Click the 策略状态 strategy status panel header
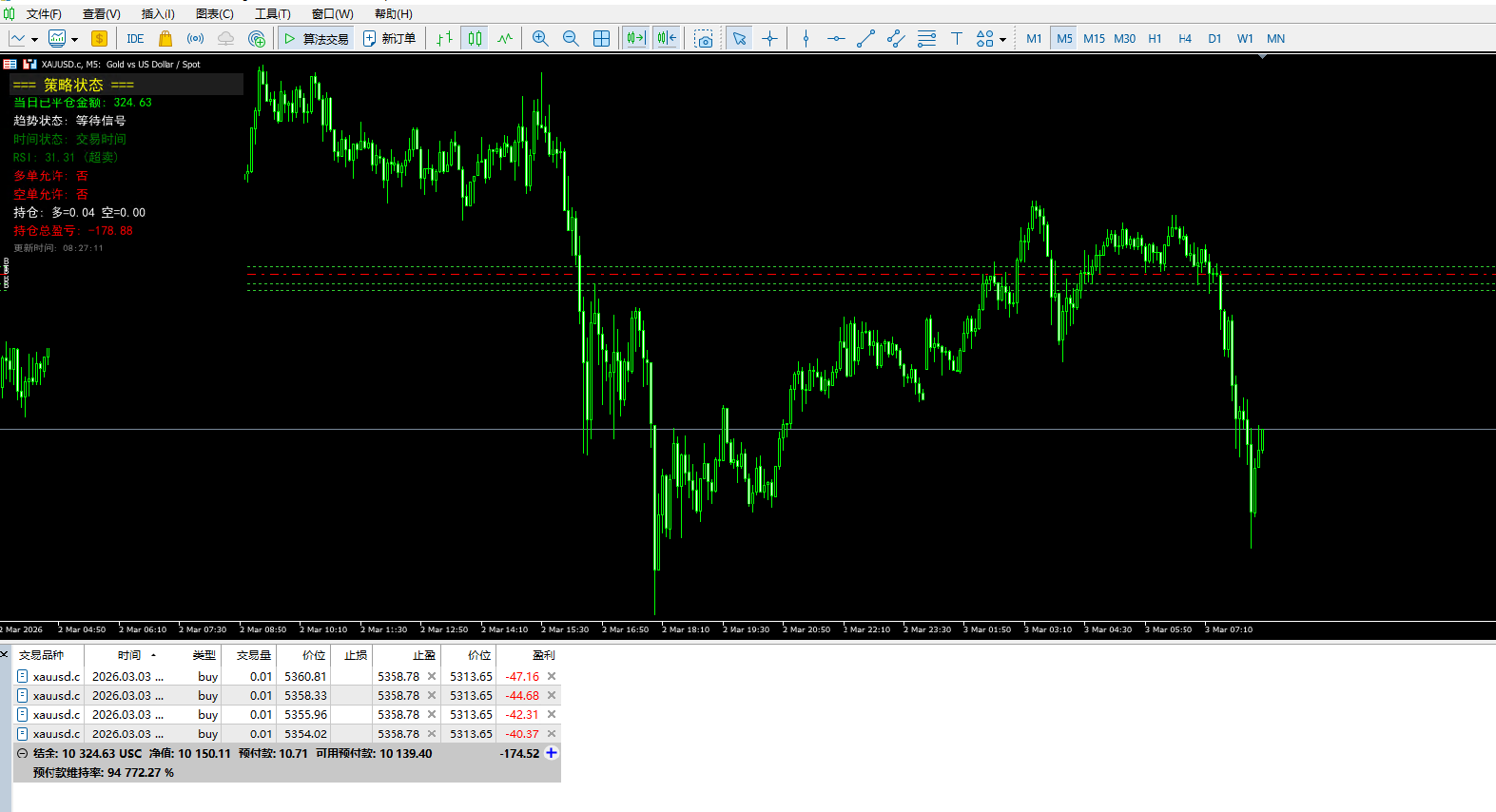The image size is (1496, 812). (x=126, y=85)
